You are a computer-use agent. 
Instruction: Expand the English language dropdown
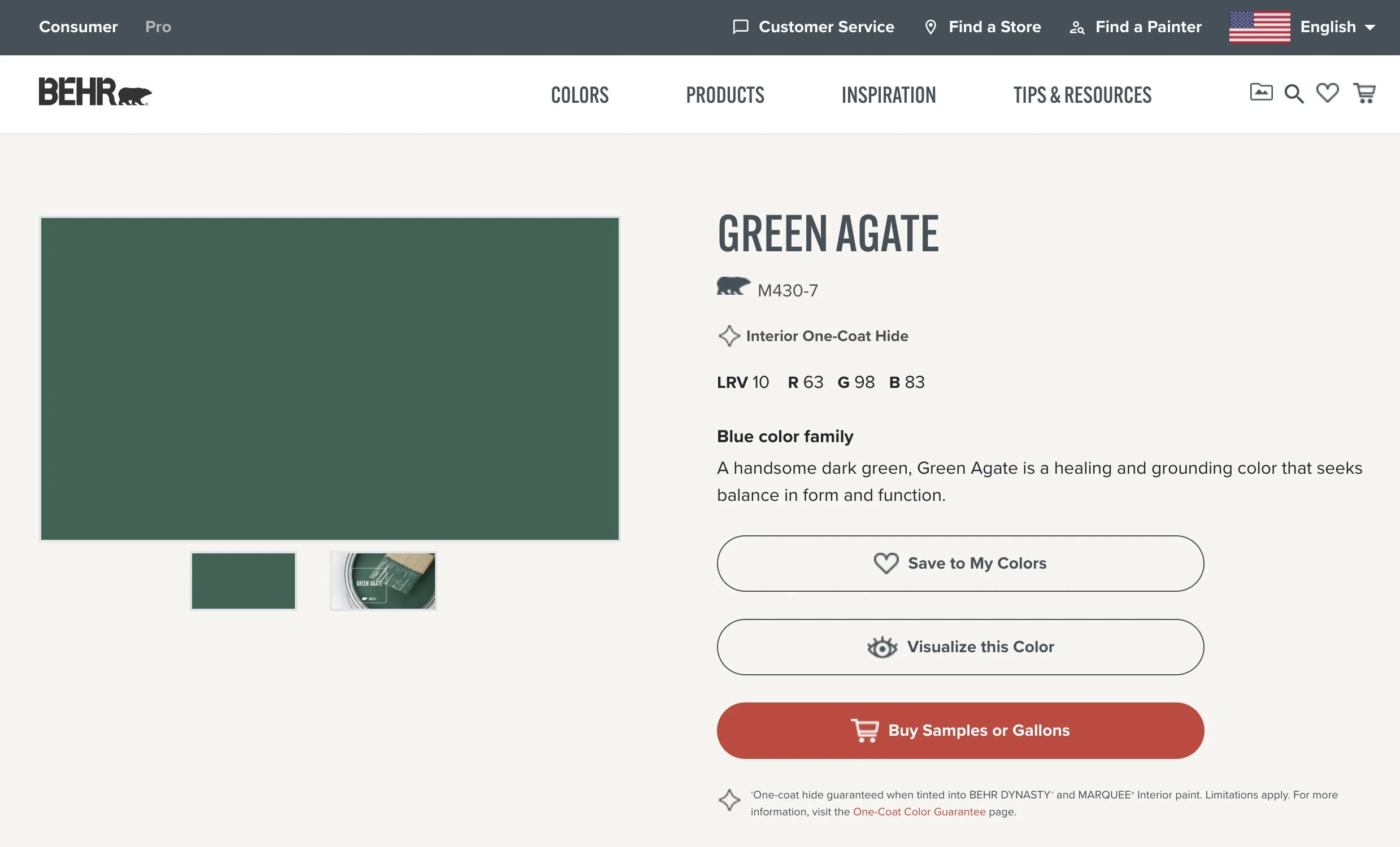point(1337,27)
